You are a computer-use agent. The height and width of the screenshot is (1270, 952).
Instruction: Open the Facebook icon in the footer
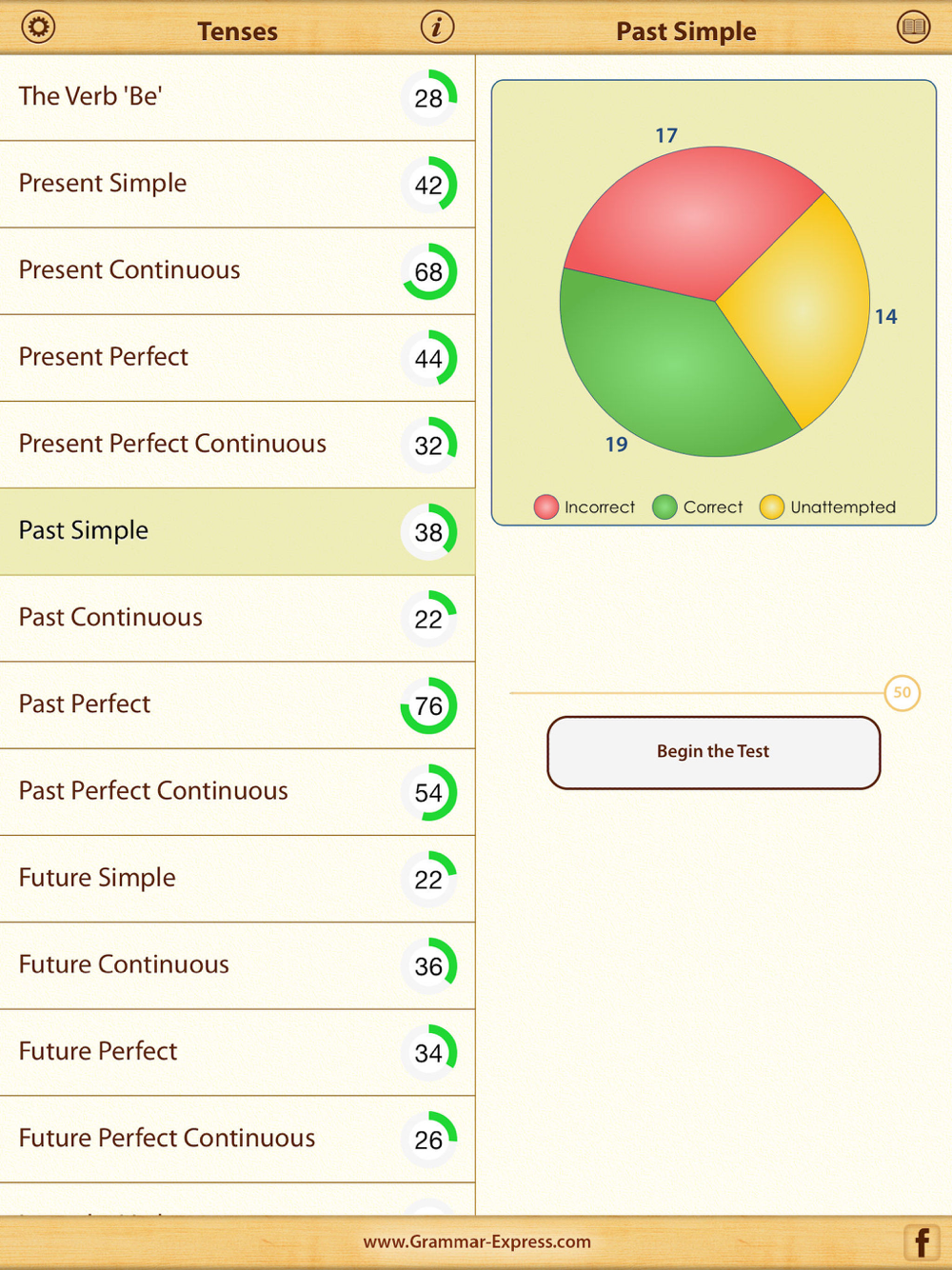pos(922,1242)
